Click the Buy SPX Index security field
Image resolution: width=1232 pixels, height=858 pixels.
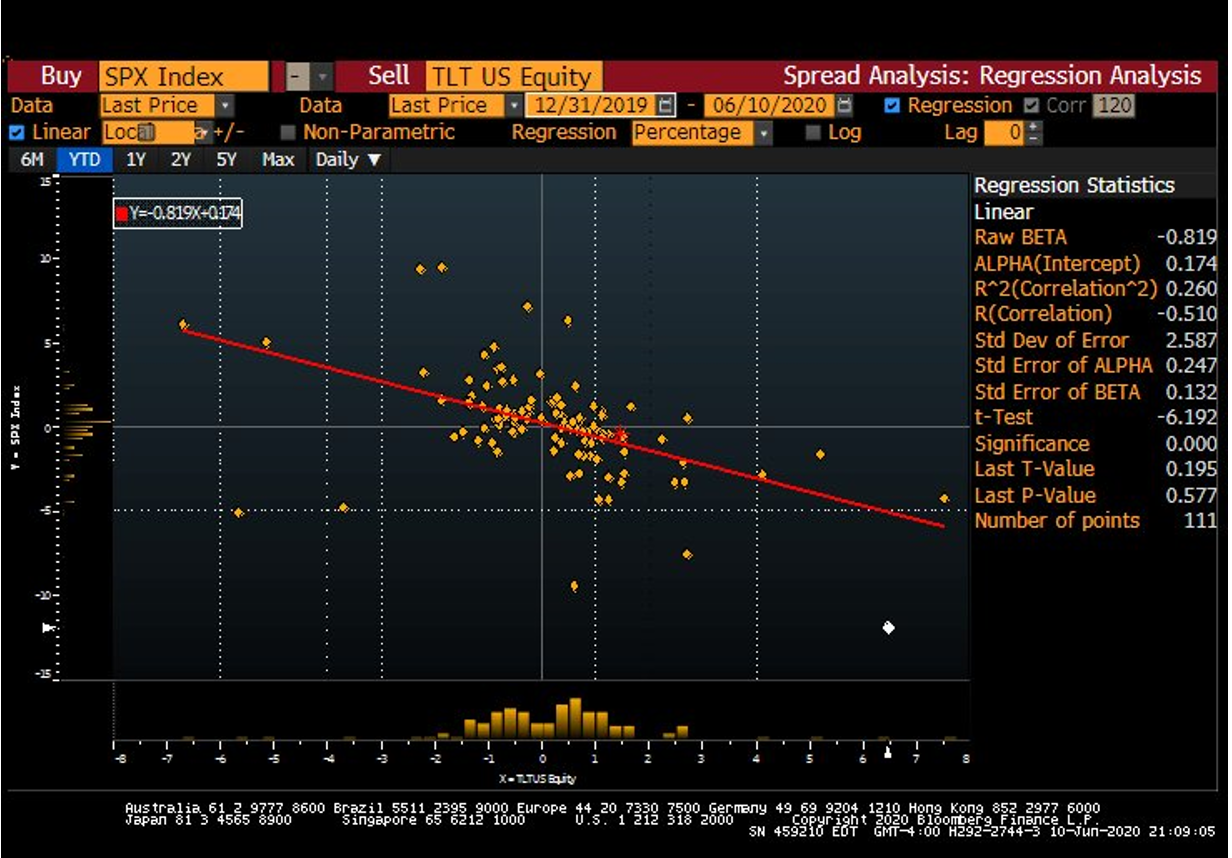pyautogui.click(x=184, y=77)
